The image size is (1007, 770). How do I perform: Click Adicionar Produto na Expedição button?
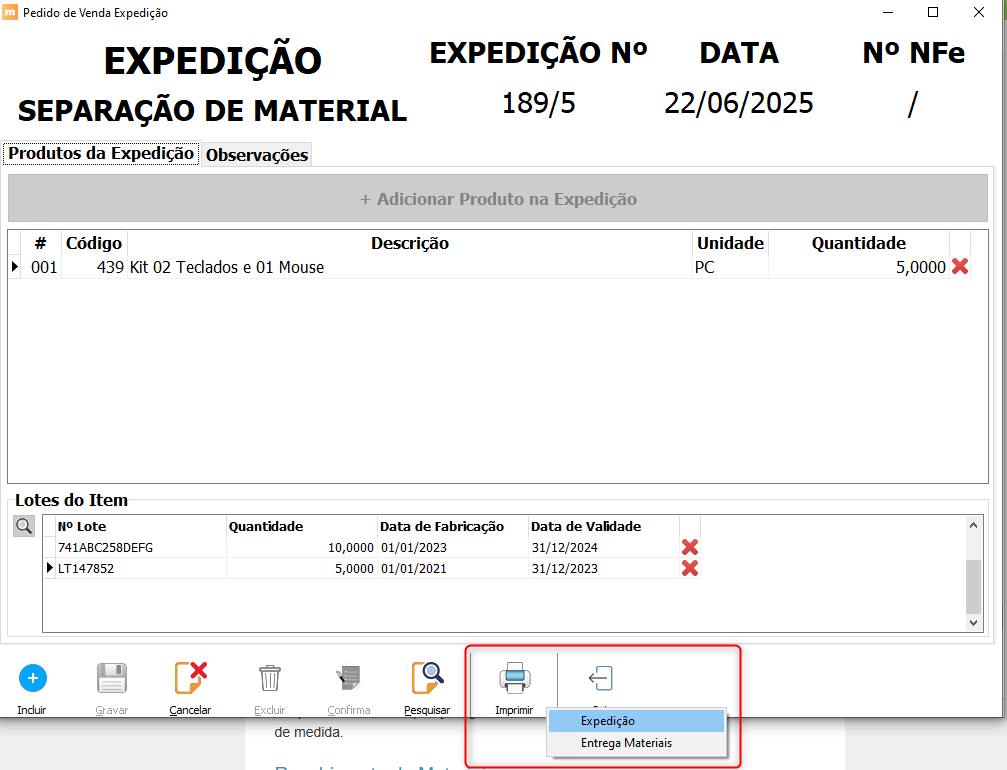tap(498, 199)
